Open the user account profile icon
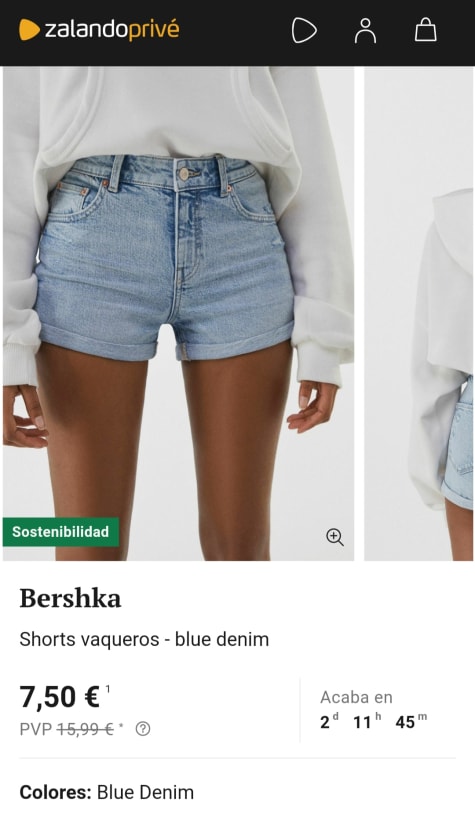 click(365, 30)
